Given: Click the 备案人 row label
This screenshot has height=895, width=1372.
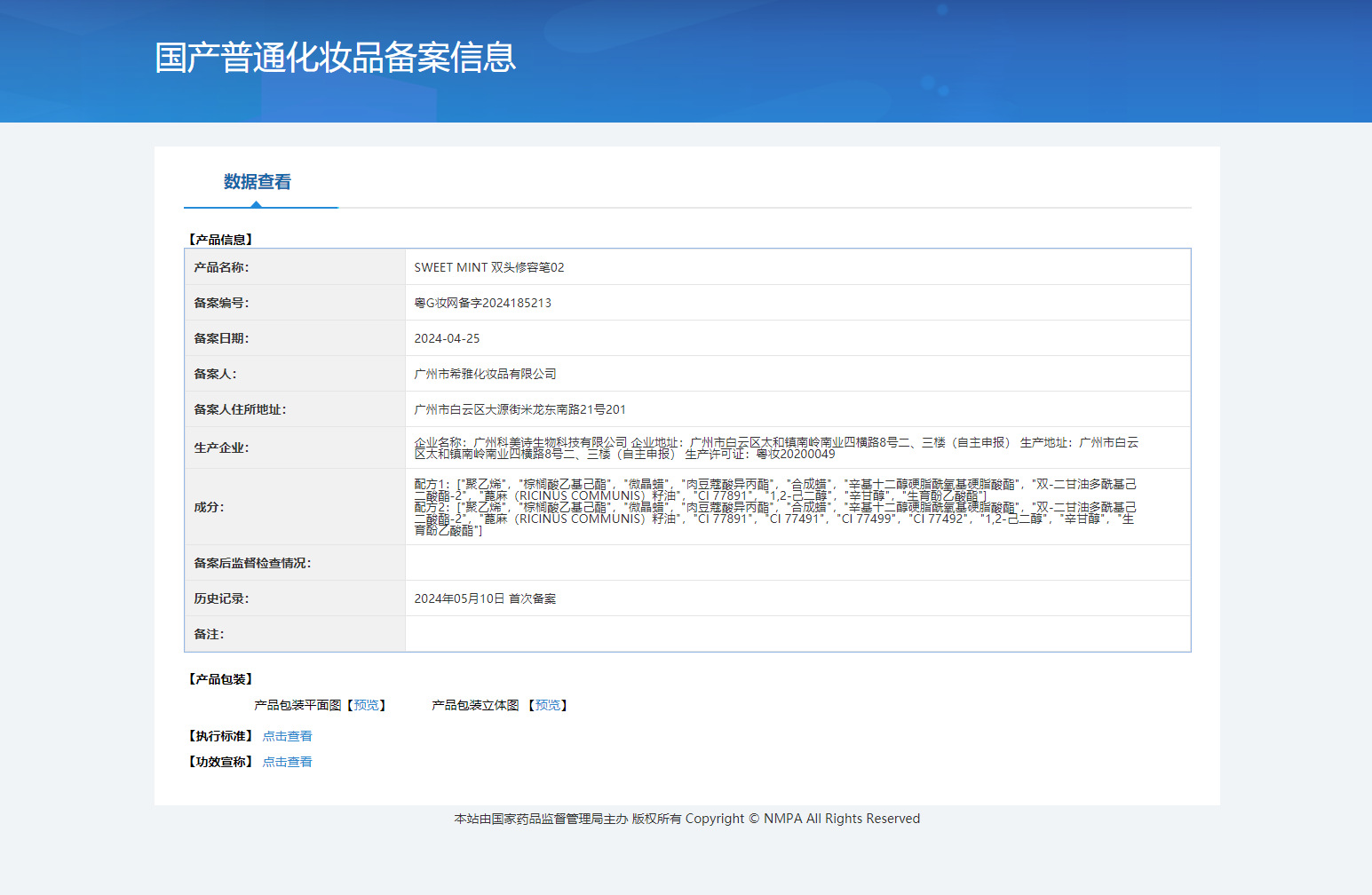Looking at the screenshot, I should click(215, 374).
